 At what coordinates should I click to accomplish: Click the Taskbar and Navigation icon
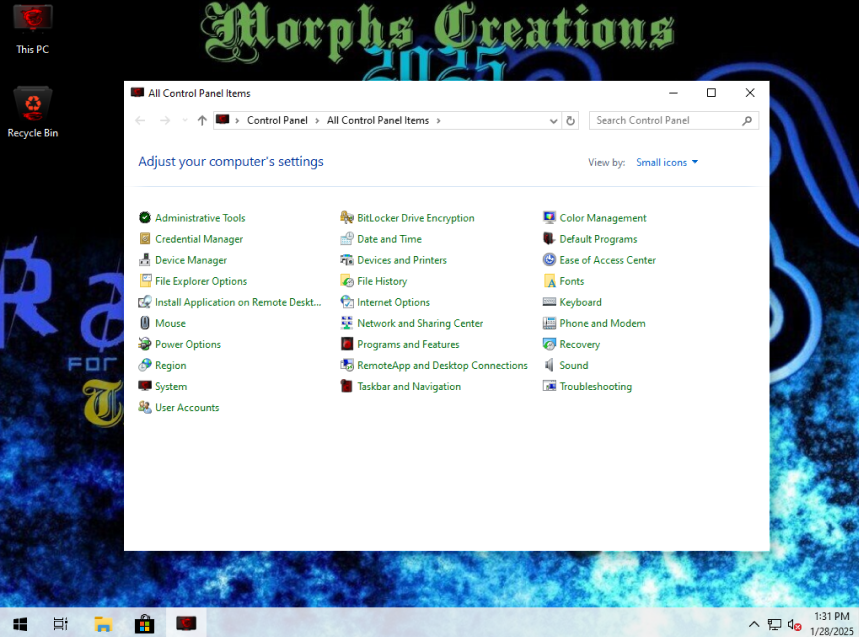[x=347, y=386]
